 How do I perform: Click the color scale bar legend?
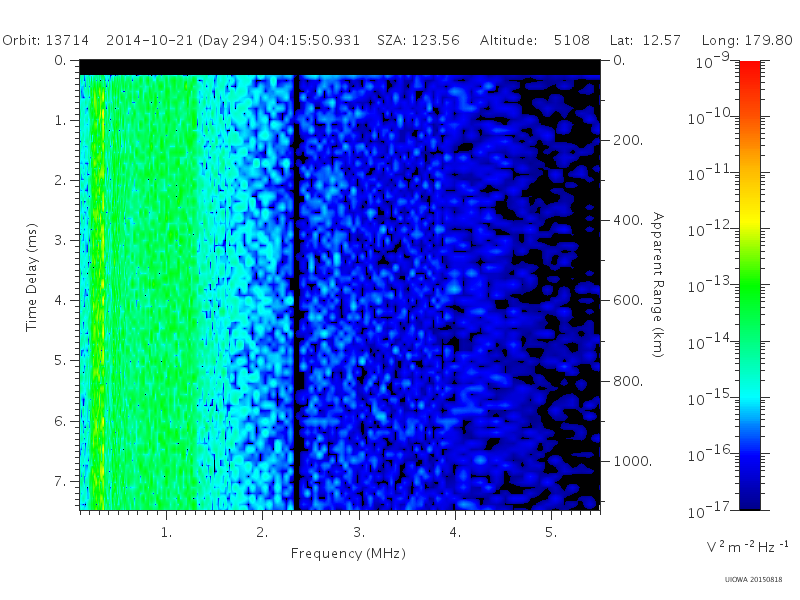point(749,285)
